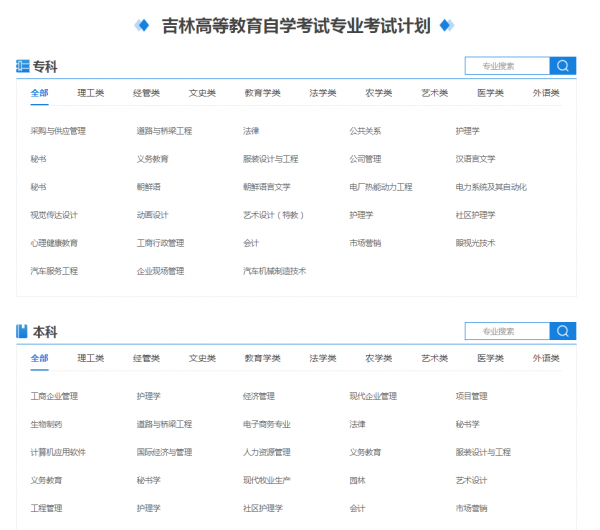
Task: Select the 文史类 tab under 专科
Action: [x=202, y=93]
